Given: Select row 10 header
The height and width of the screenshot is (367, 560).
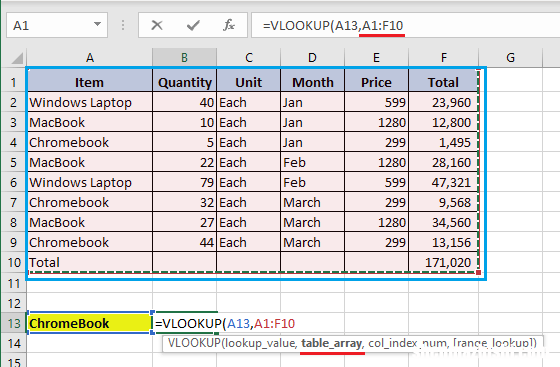Looking at the screenshot, I should click(x=14, y=262).
